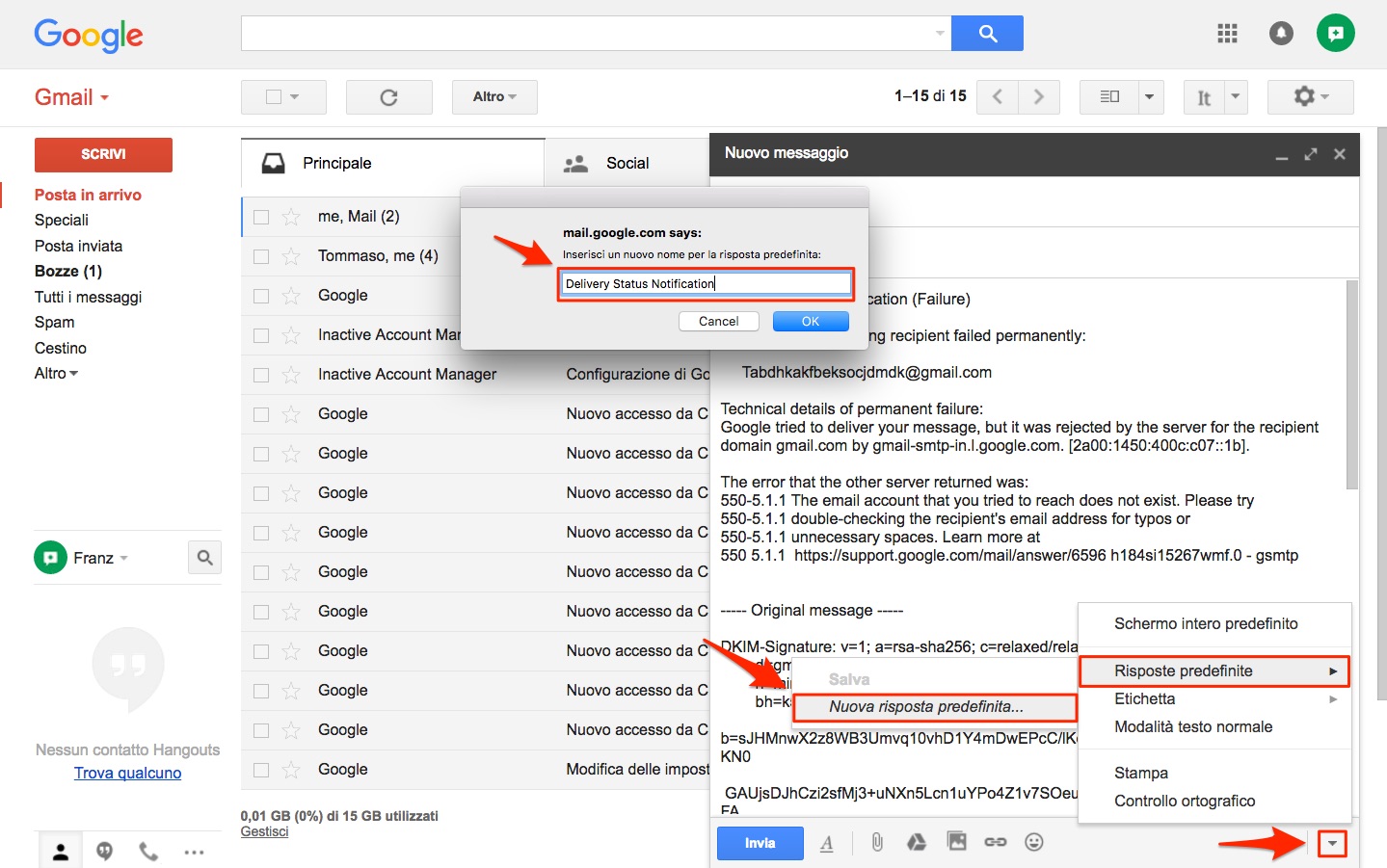Click the SCRIVI compose button
This screenshot has width=1387, height=868.
(103, 154)
